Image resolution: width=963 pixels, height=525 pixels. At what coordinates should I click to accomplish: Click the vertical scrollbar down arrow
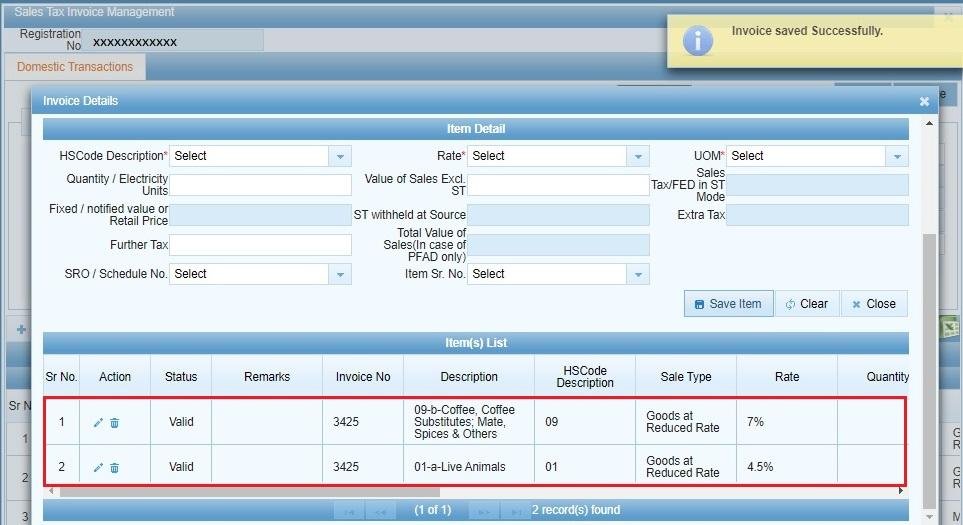pos(929,517)
